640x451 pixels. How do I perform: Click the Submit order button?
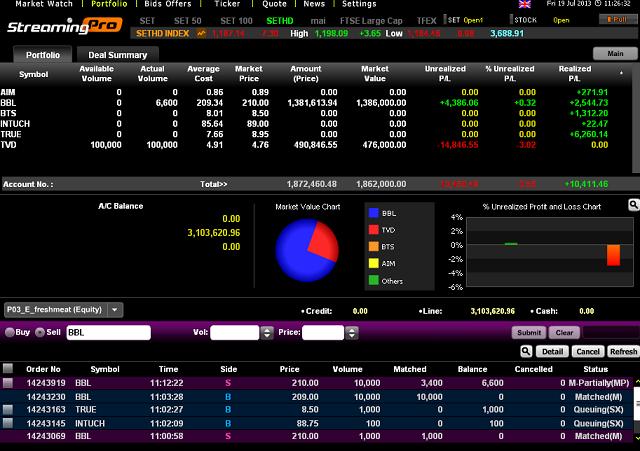(529, 333)
